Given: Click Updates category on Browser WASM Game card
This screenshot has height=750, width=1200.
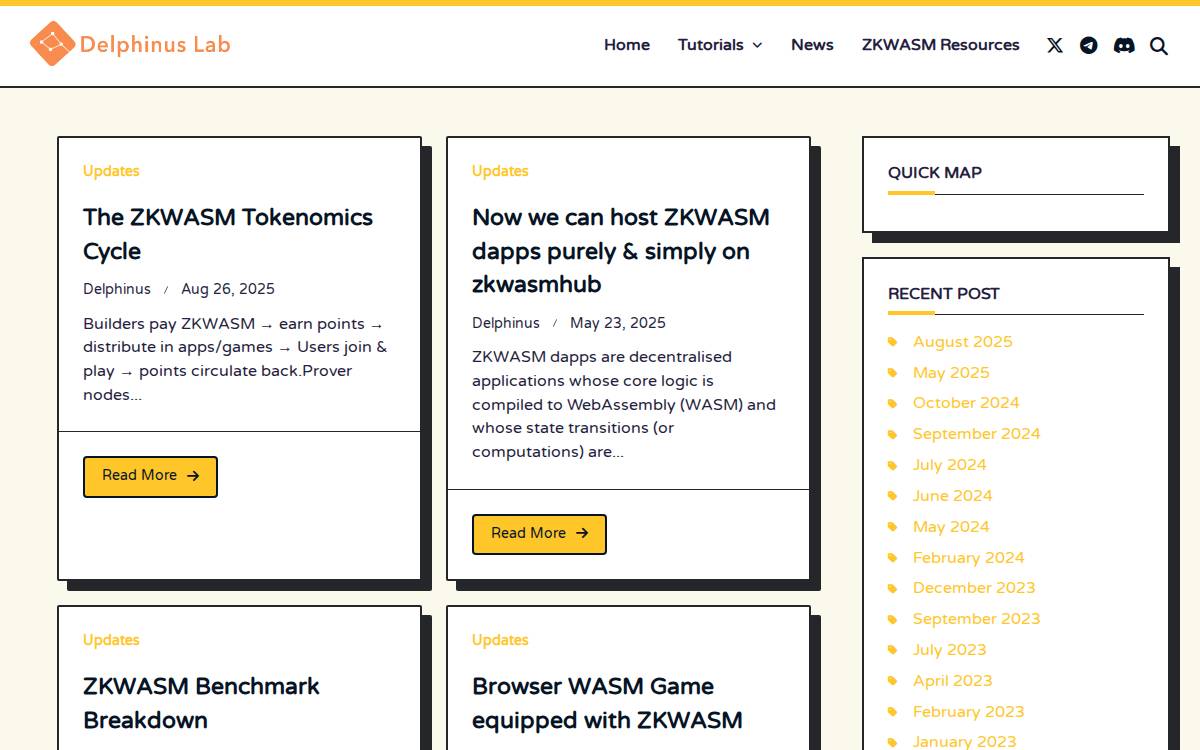Looking at the screenshot, I should 500,640.
